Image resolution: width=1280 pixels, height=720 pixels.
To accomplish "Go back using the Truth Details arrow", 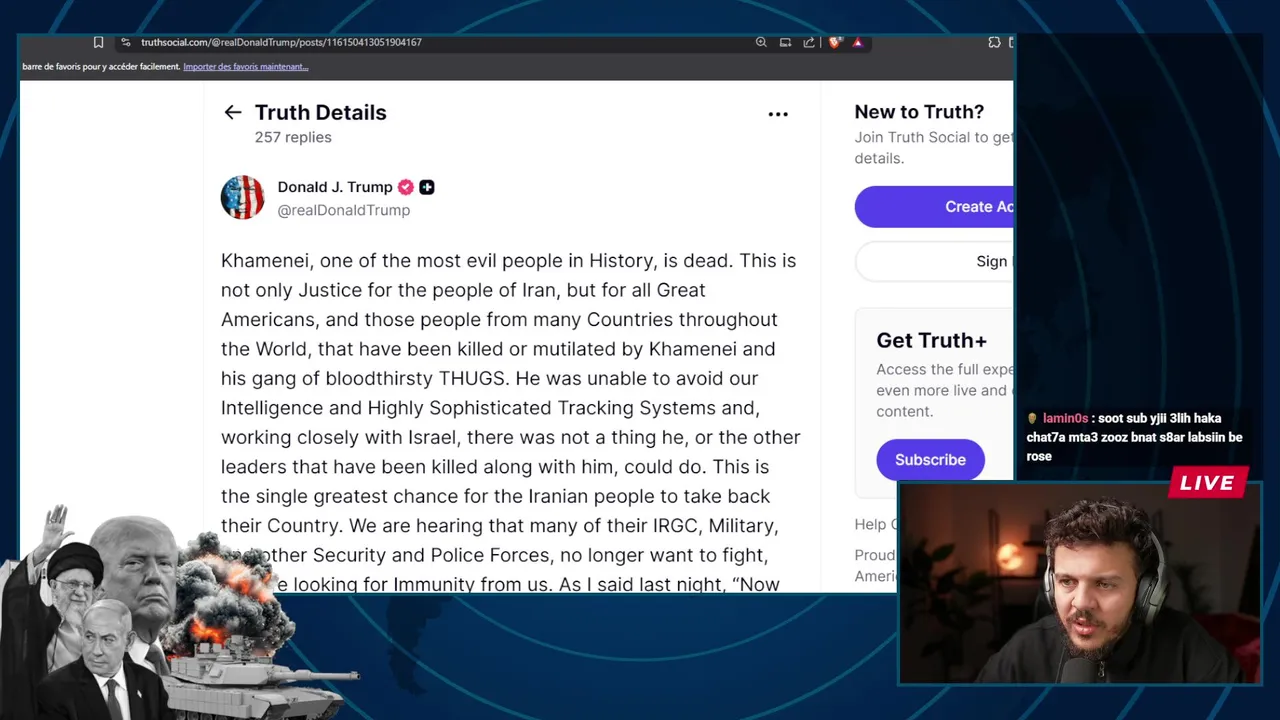I will point(233,113).
